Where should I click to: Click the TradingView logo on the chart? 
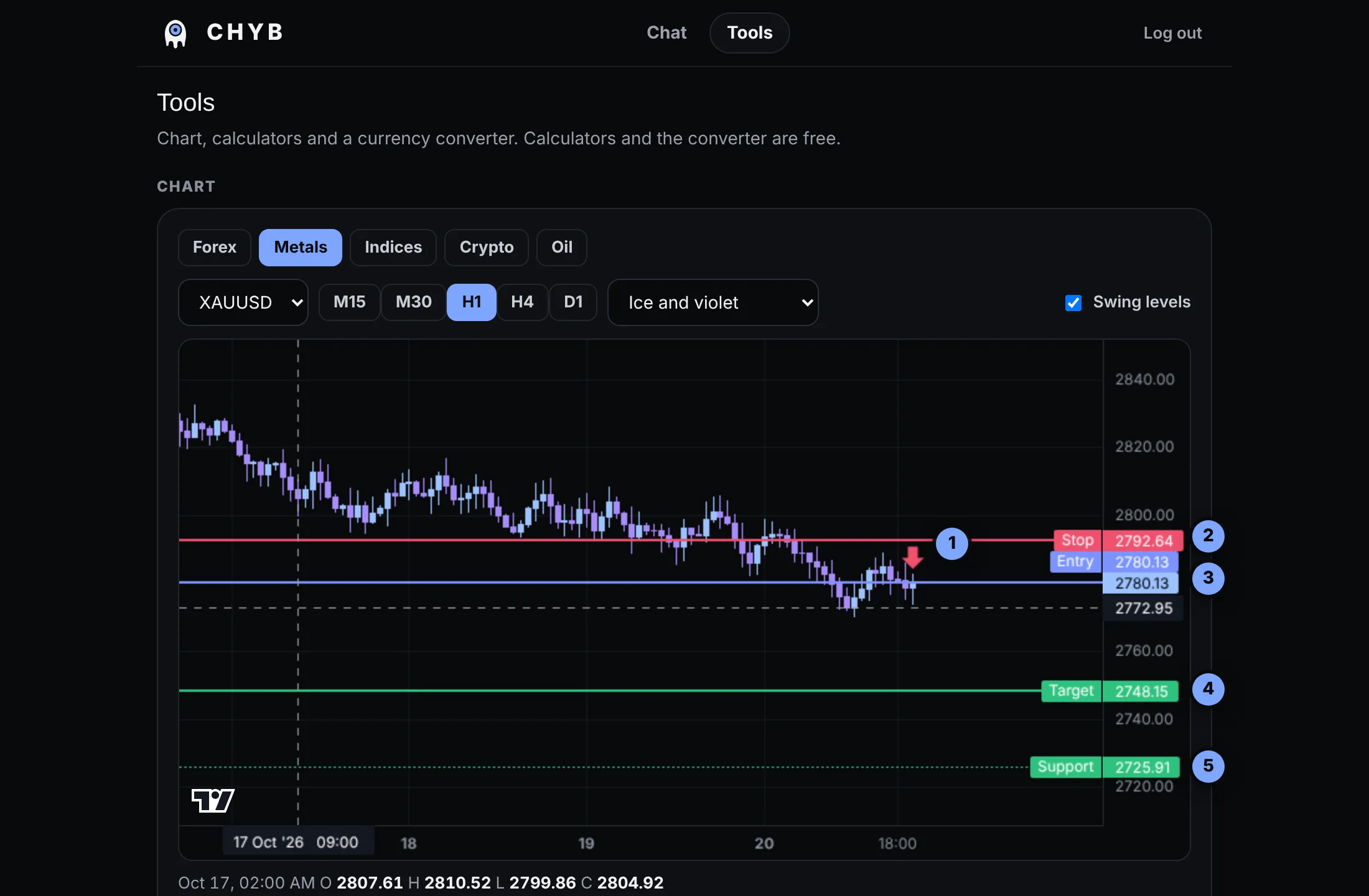click(x=213, y=800)
